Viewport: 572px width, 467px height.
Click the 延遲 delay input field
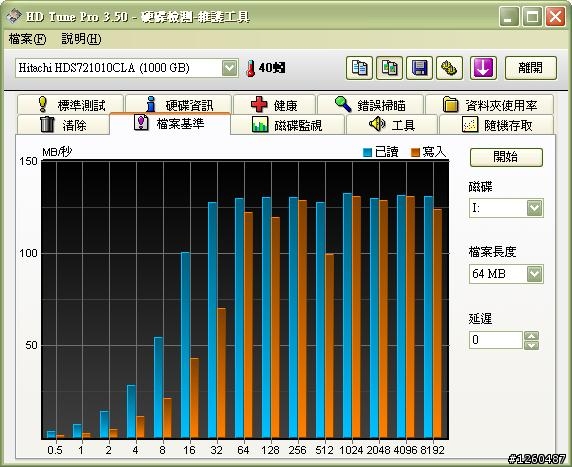496,340
